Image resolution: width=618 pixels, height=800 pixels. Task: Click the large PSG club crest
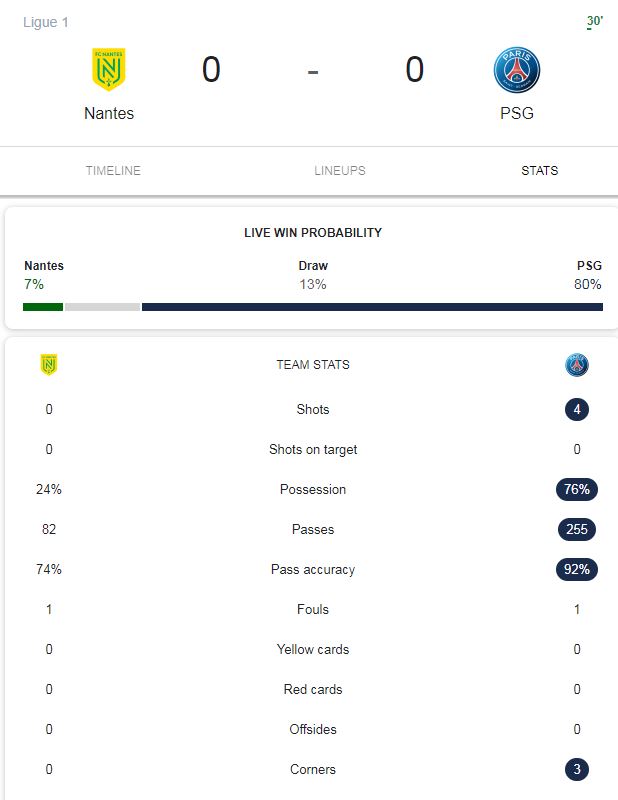click(x=516, y=70)
